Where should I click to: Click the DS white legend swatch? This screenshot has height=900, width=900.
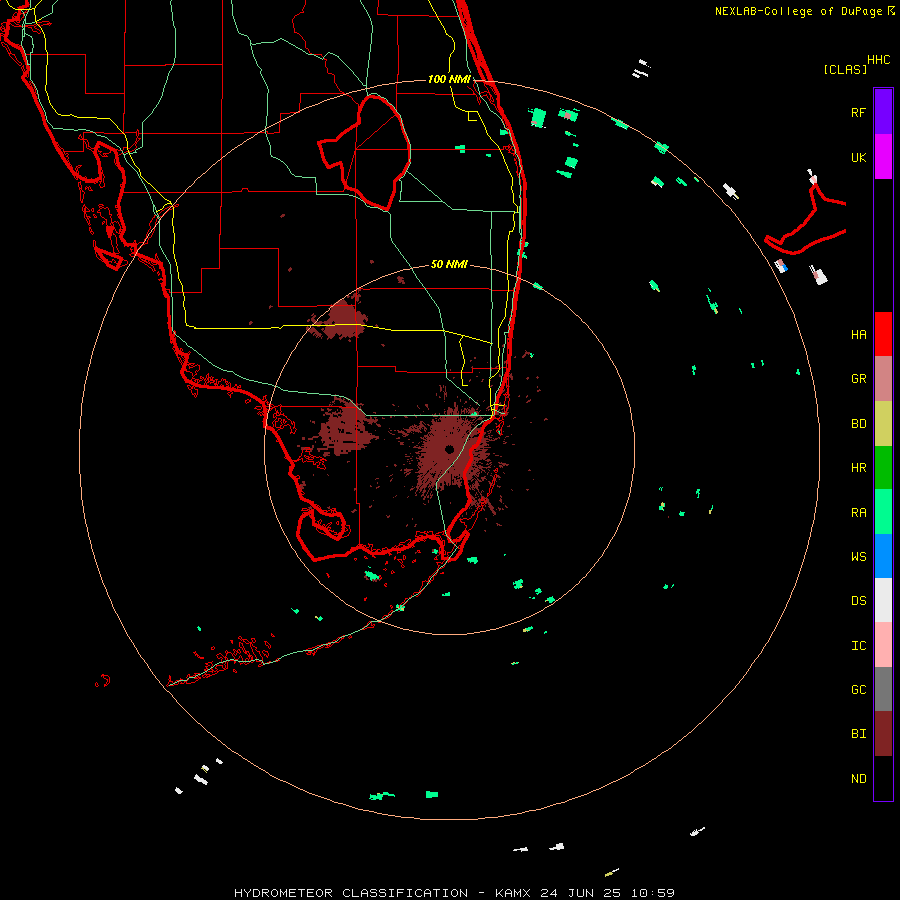[x=883, y=600]
